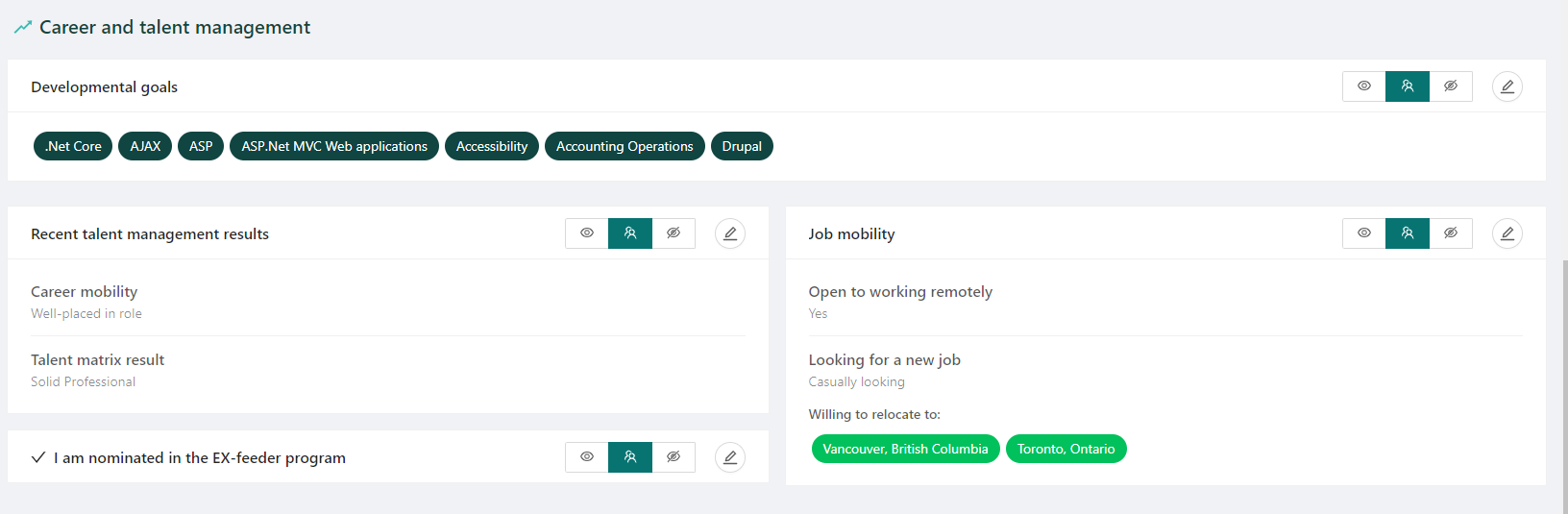Click the Job mobility title
Viewport: 1568px width, 514px height.
[x=851, y=233]
